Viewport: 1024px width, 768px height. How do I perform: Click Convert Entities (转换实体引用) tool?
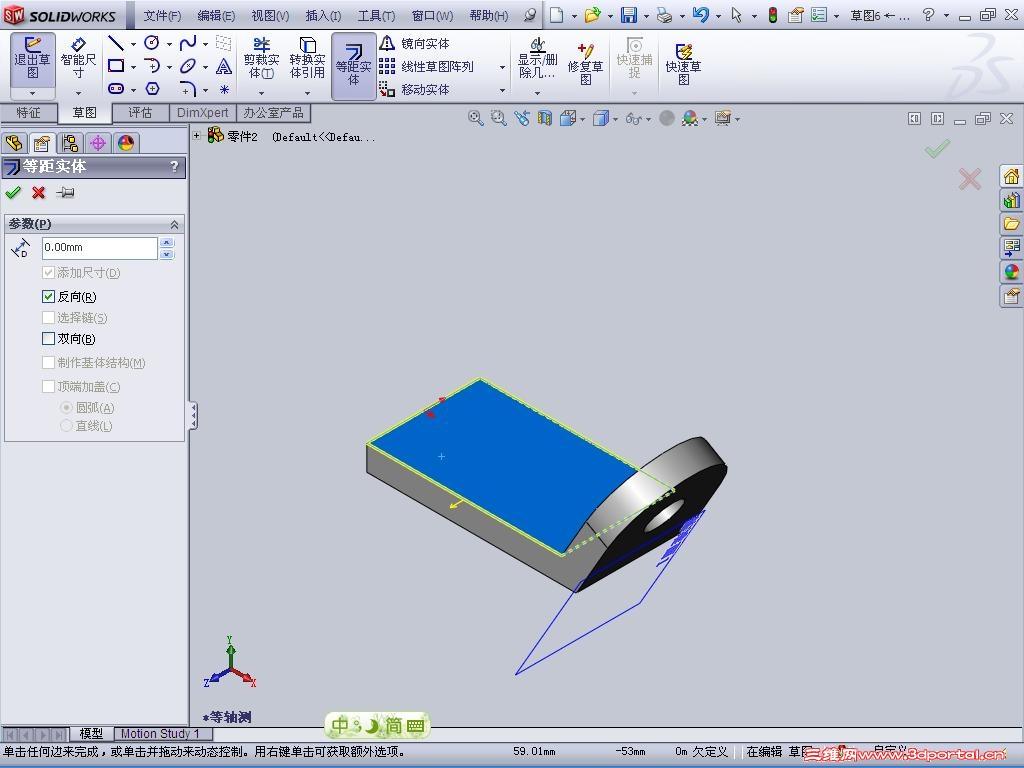pos(307,59)
